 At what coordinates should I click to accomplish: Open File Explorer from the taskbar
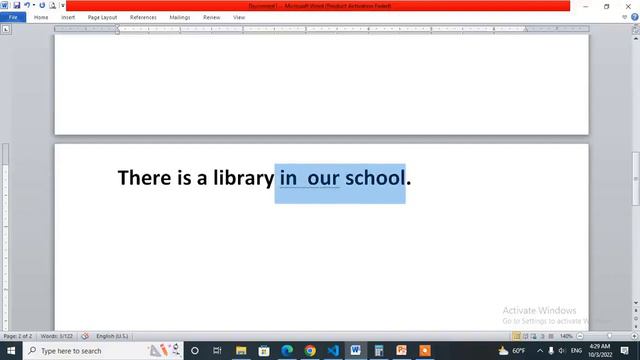tap(241, 351)
